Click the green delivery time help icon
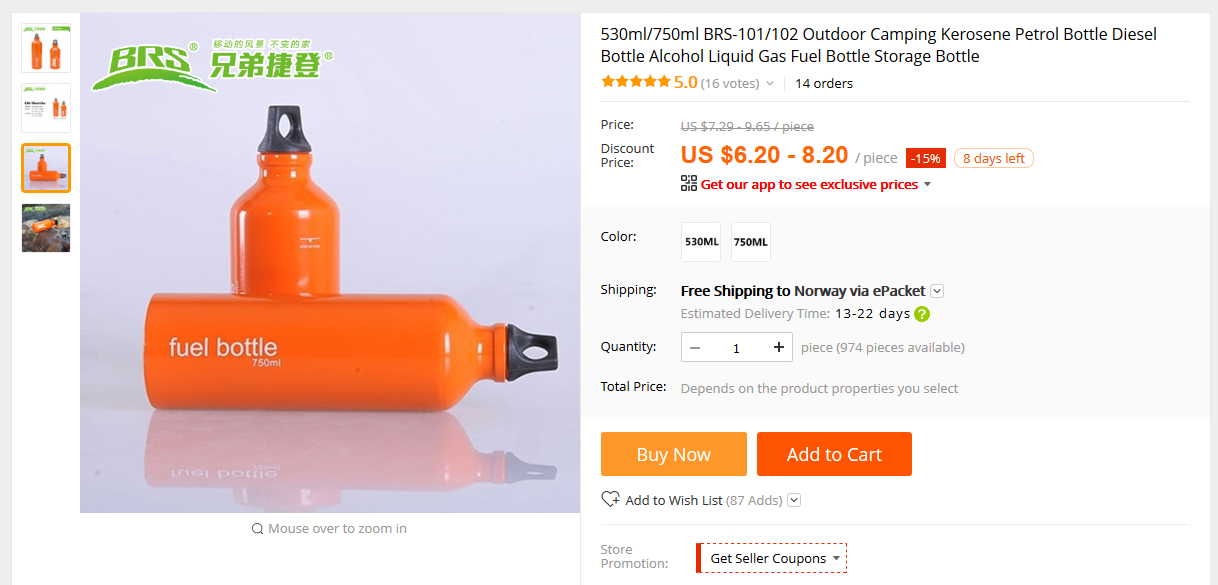1218x585 pixels. (921, 313)
